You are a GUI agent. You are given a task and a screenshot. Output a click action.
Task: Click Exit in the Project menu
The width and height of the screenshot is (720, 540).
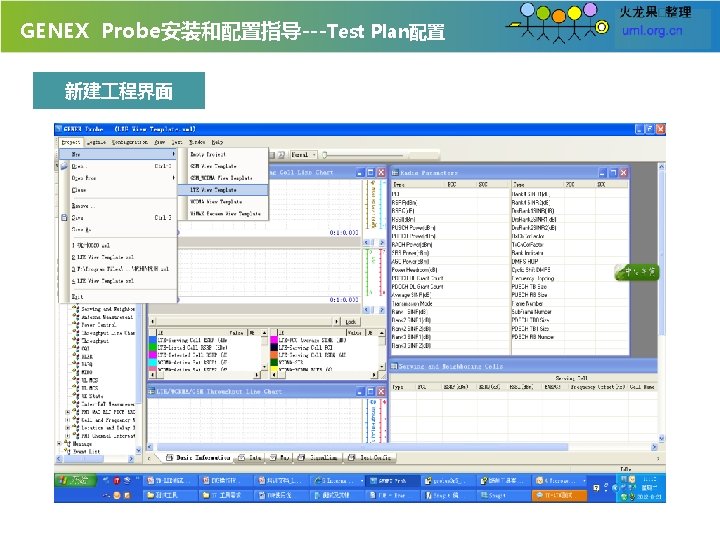(118, 297)
